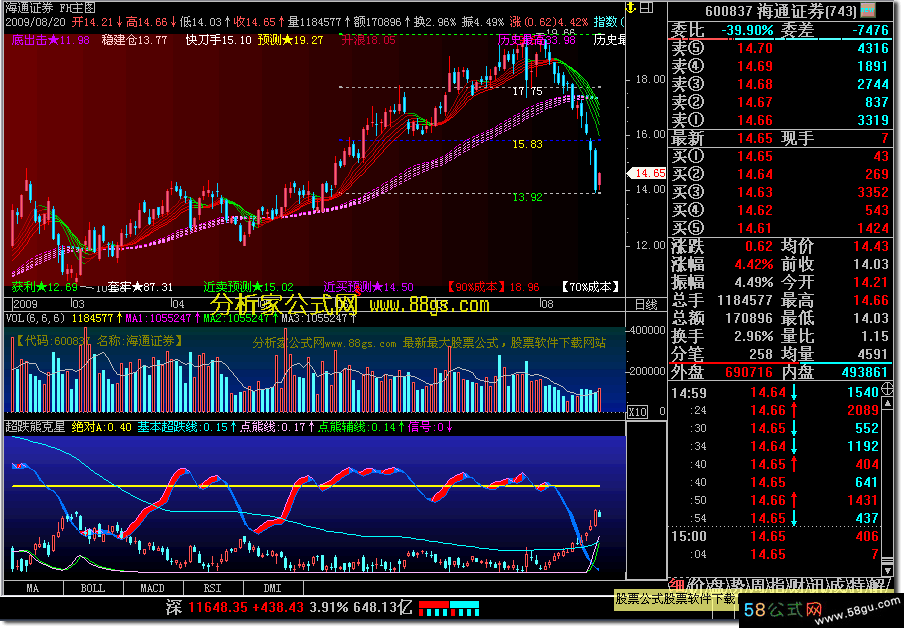Image resolution: width=904 pixels, height=628 pixels.
Task: Click the 卖① row priced 14.66
Action: 780,120
